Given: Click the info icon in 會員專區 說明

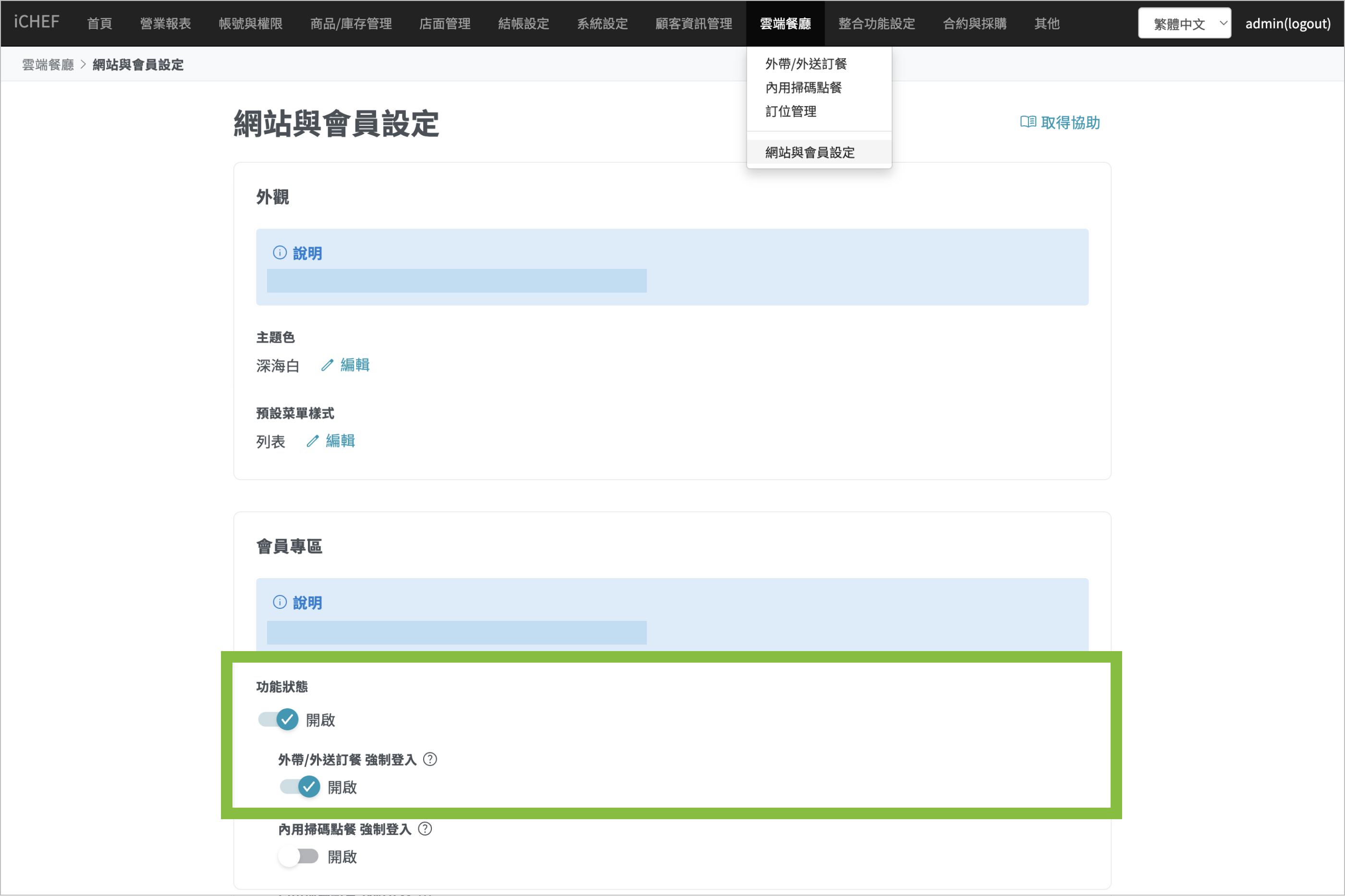Looking at the screenshot, I should click(280, 602).
